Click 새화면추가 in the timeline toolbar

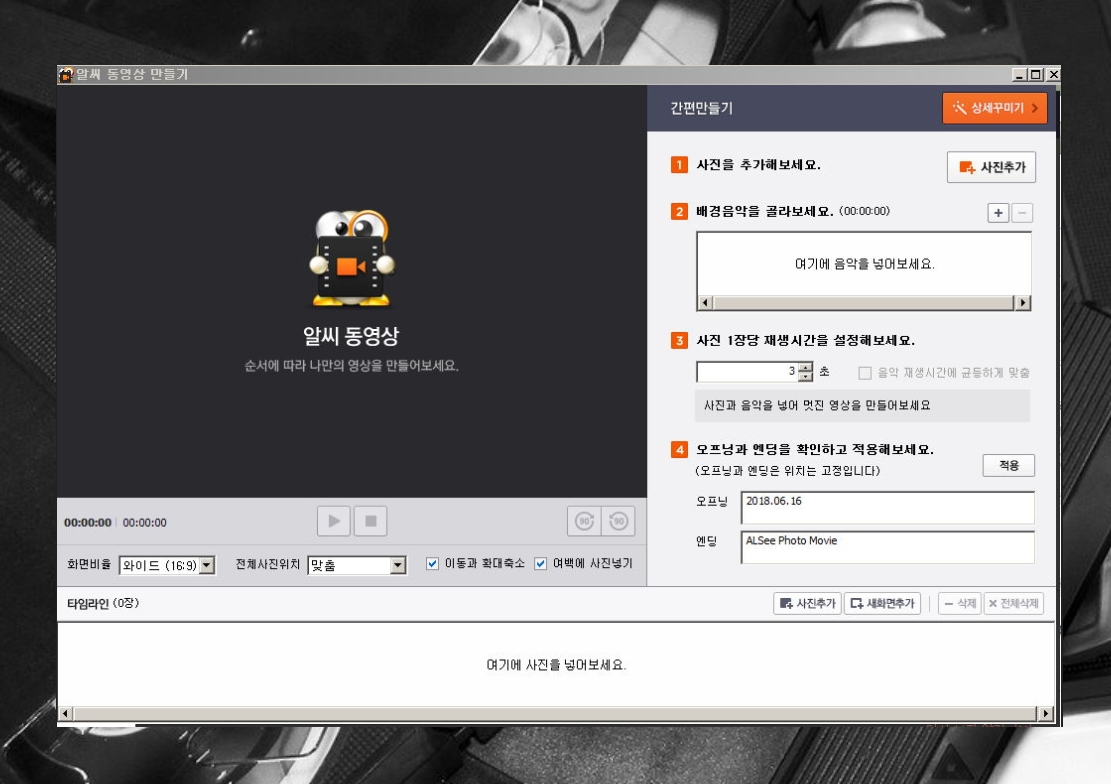pos(882,603)
